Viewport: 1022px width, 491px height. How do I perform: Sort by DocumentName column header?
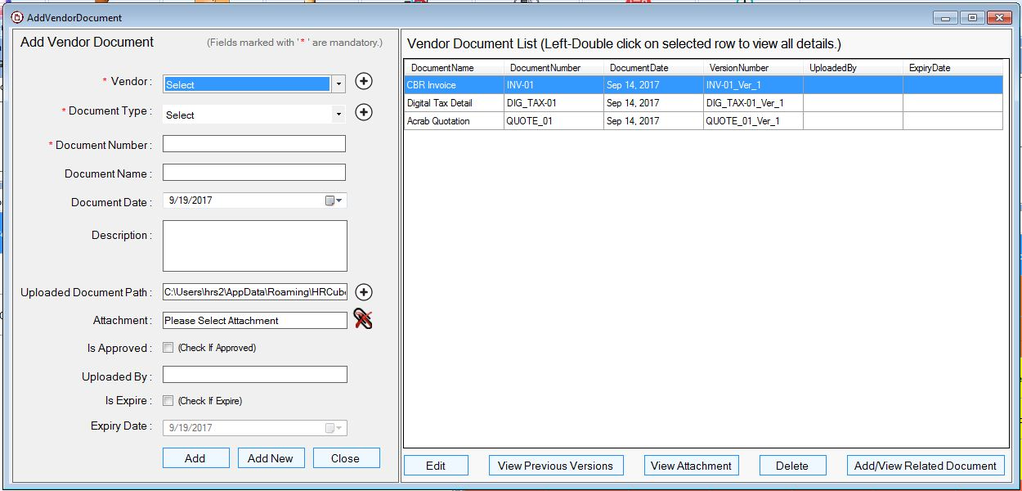(454, 68)
